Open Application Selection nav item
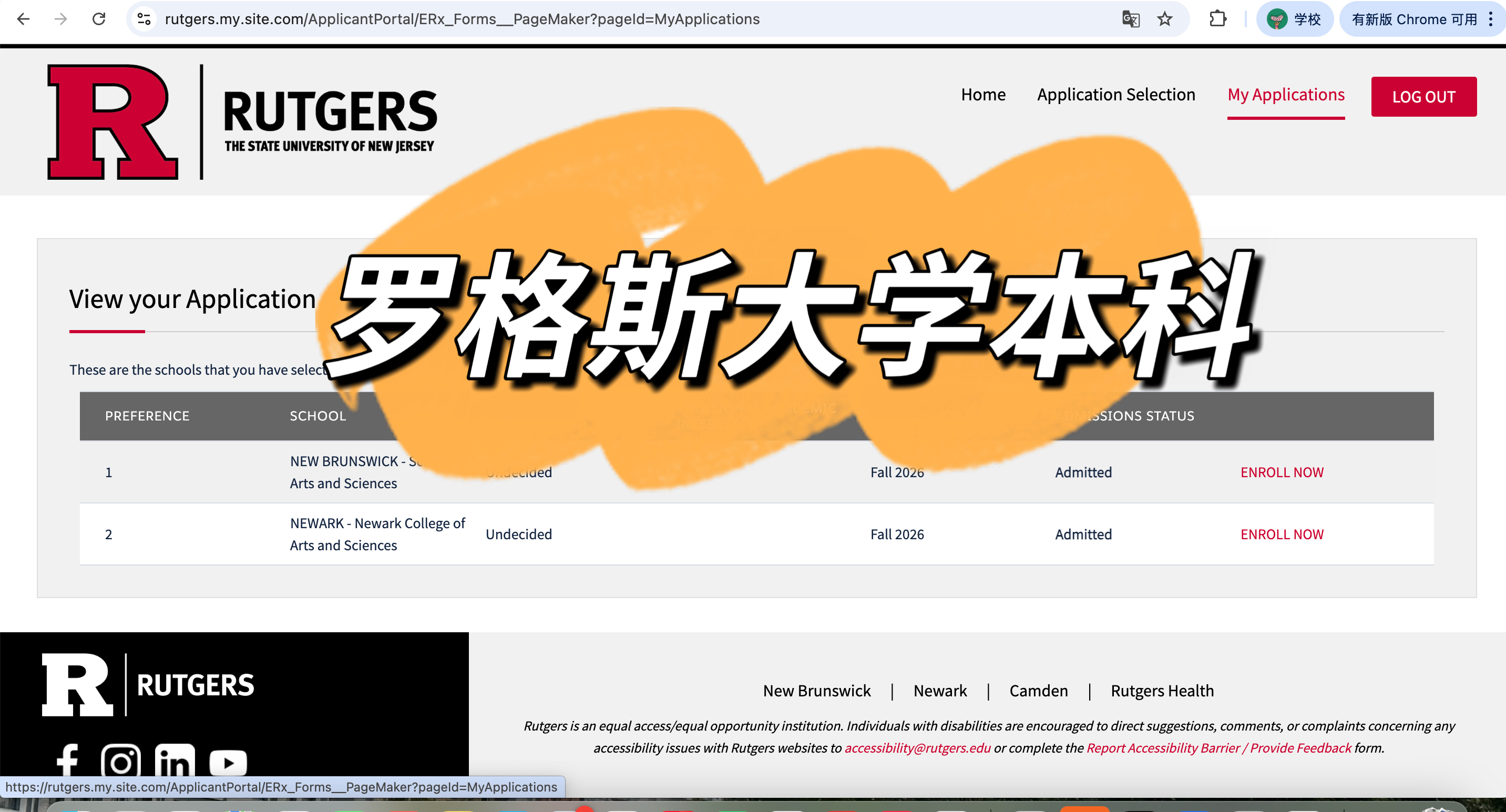The width and height of the screenshot is (1506, 812). tap(1116, 95)
